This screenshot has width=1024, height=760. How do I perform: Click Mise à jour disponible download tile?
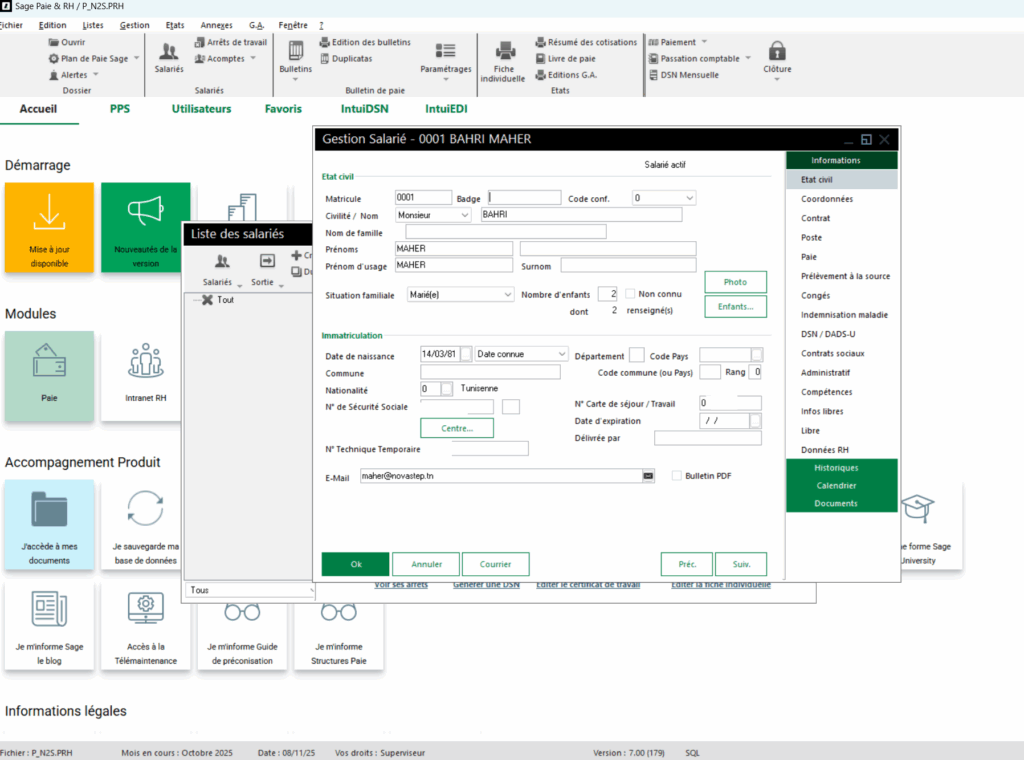point(49,227)
